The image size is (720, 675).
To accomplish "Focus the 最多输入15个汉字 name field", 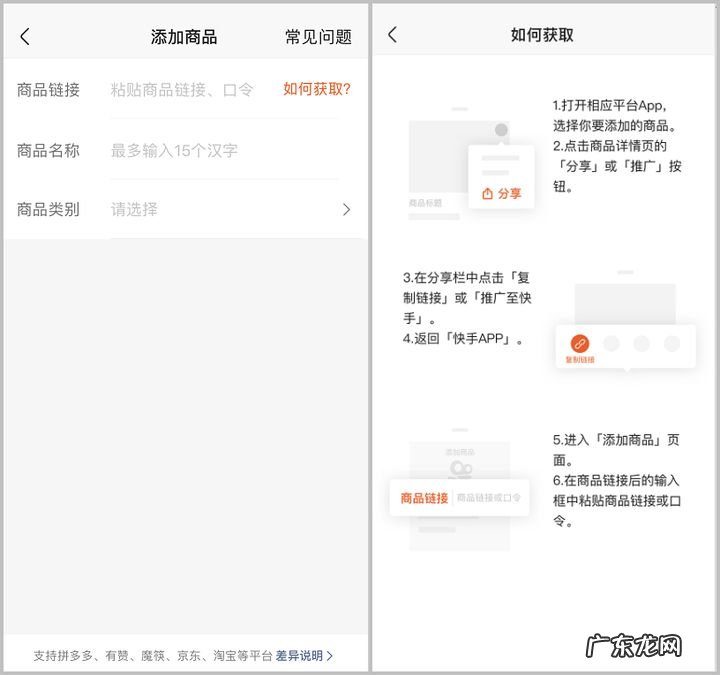I will coord(174,151).
